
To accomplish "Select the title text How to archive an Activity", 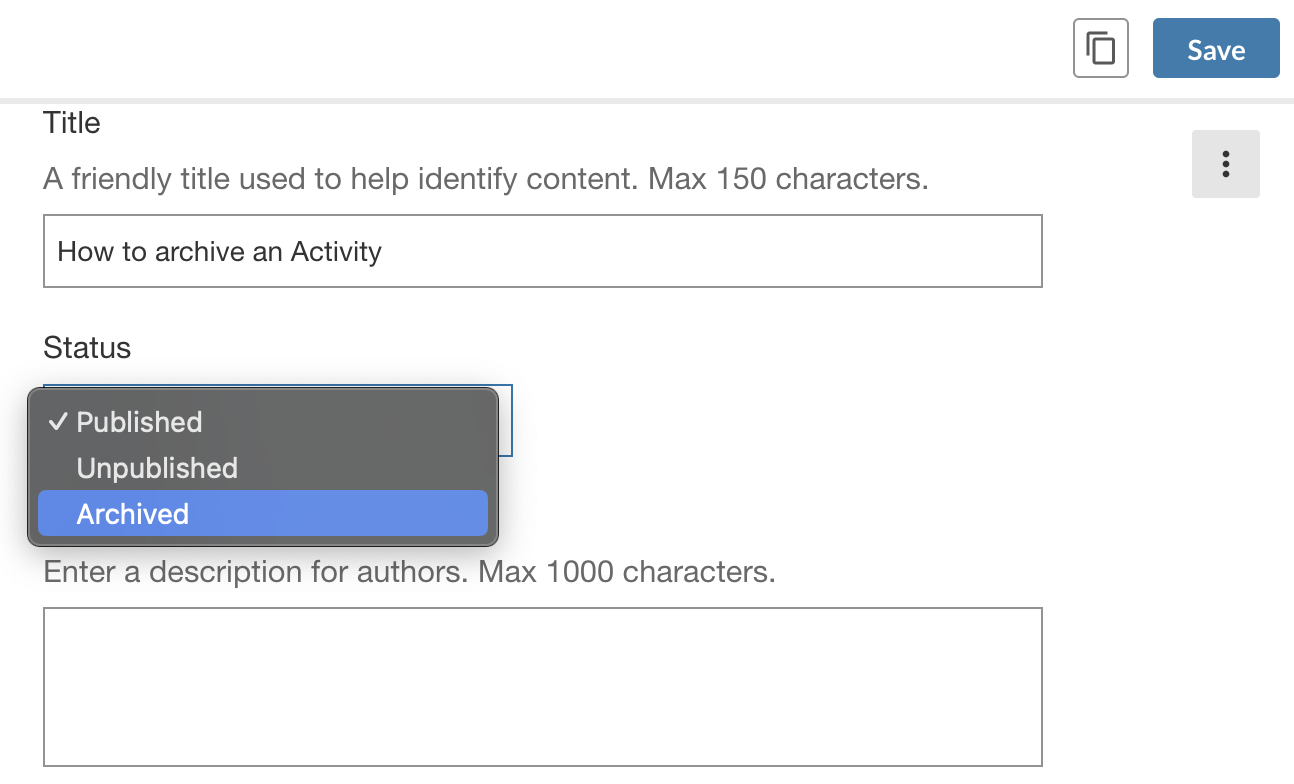I will [x=220, y=251].
